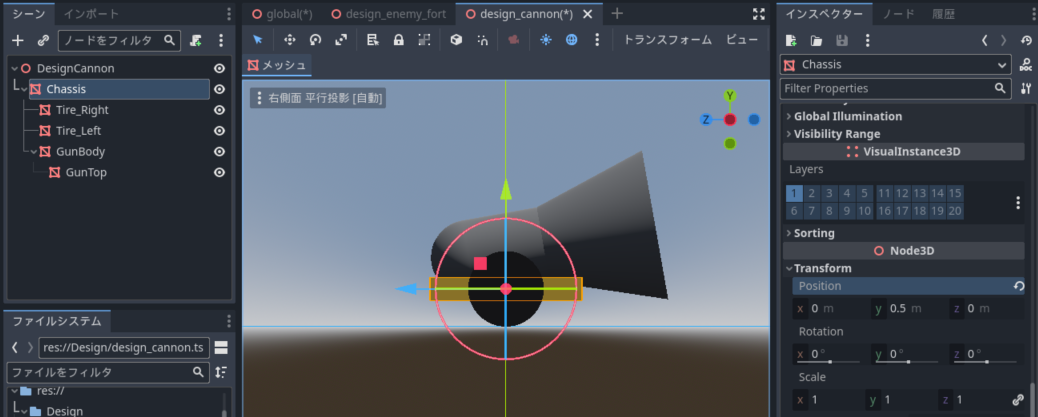Reset the Position property to default
This screenshot has width=1038, height=417.
coord(1019,286)
